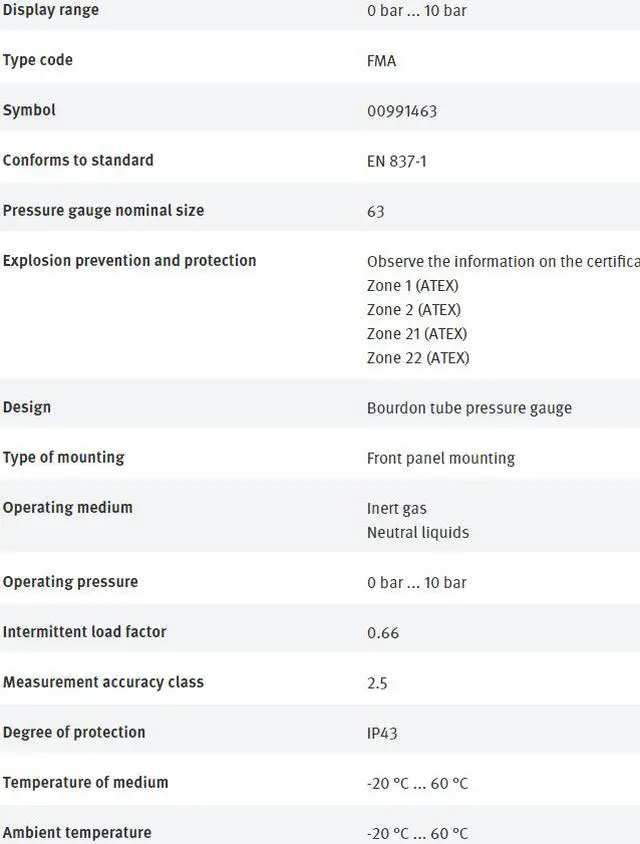640x844 pixels.
Task: Click the EN 837-1 standard value
Action: 396,161
